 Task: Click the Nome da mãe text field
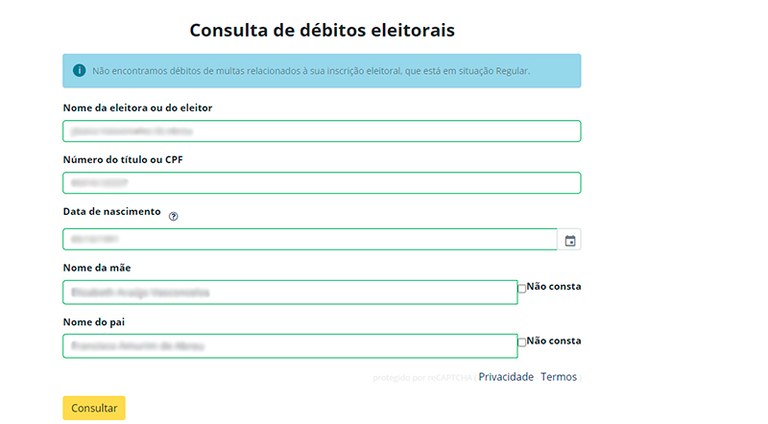[x=289, y=292]
